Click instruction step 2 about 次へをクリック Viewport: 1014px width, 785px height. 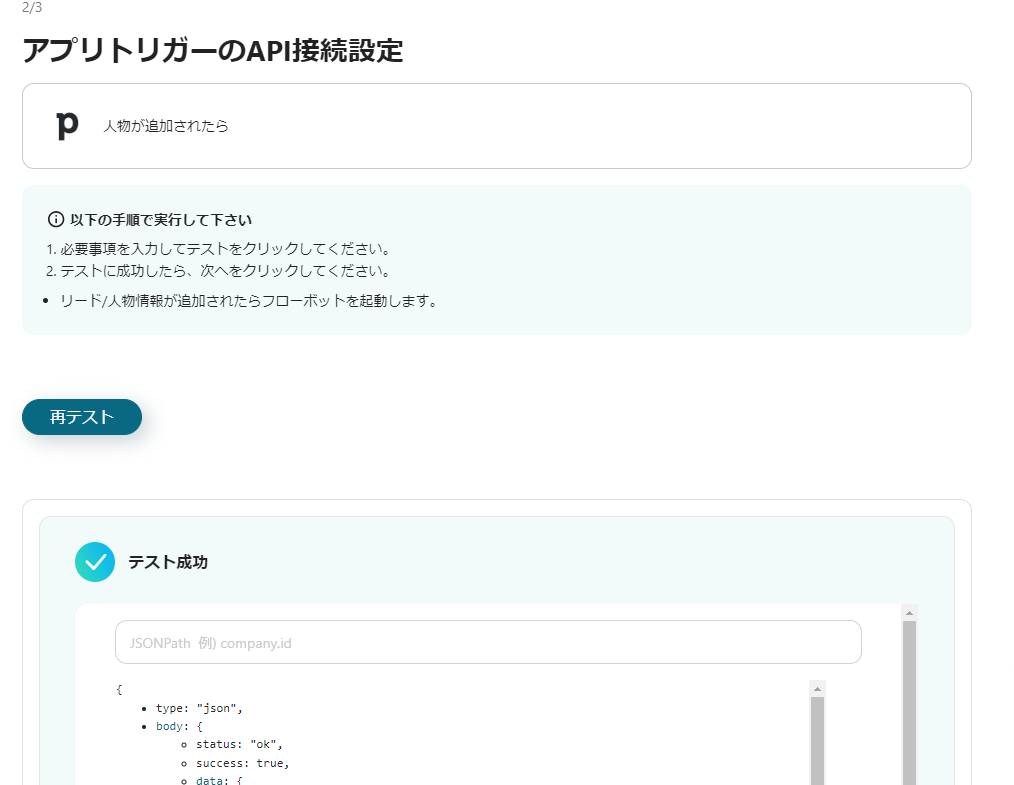pyautogui.click(x=218, y=271)
